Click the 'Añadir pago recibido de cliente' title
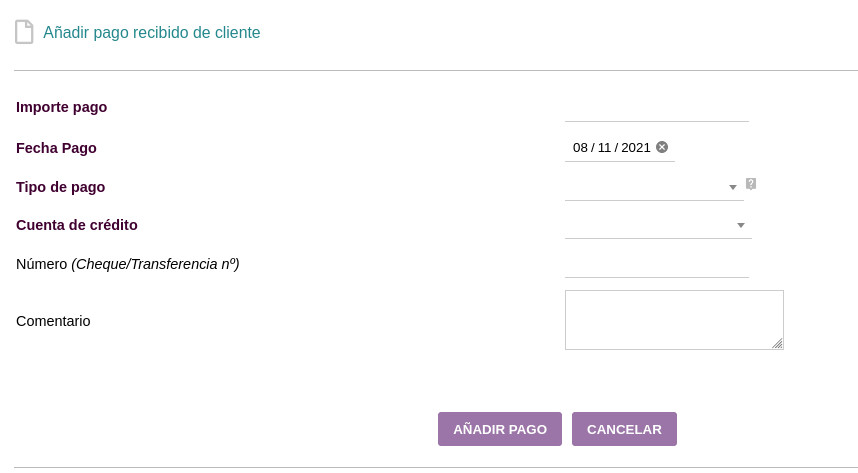 pos(152,32)
